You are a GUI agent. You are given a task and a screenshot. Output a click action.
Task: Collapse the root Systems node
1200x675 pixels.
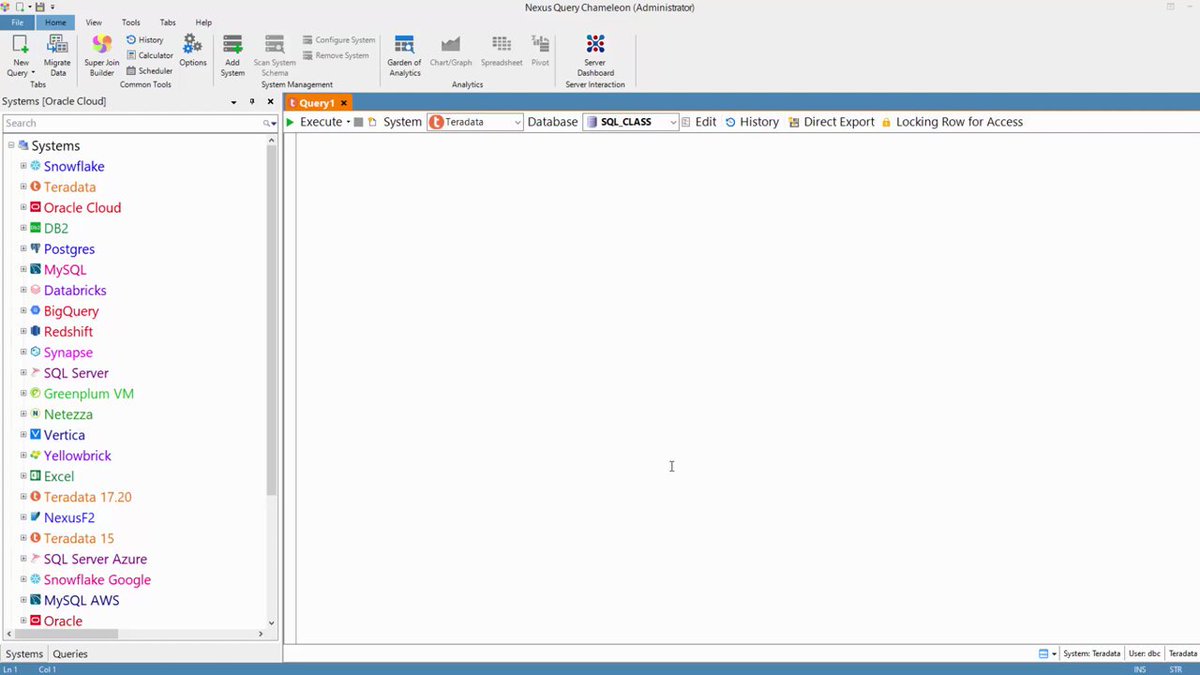tap(11, 145)
